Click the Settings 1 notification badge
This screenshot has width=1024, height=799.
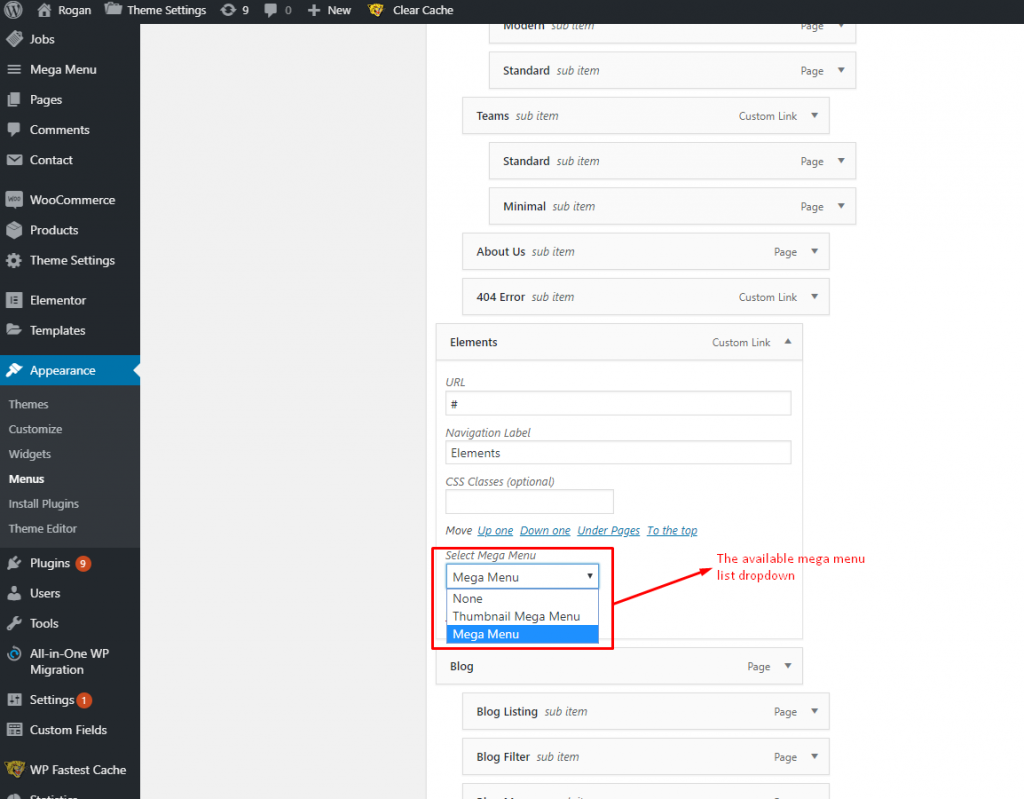[84, 700]
